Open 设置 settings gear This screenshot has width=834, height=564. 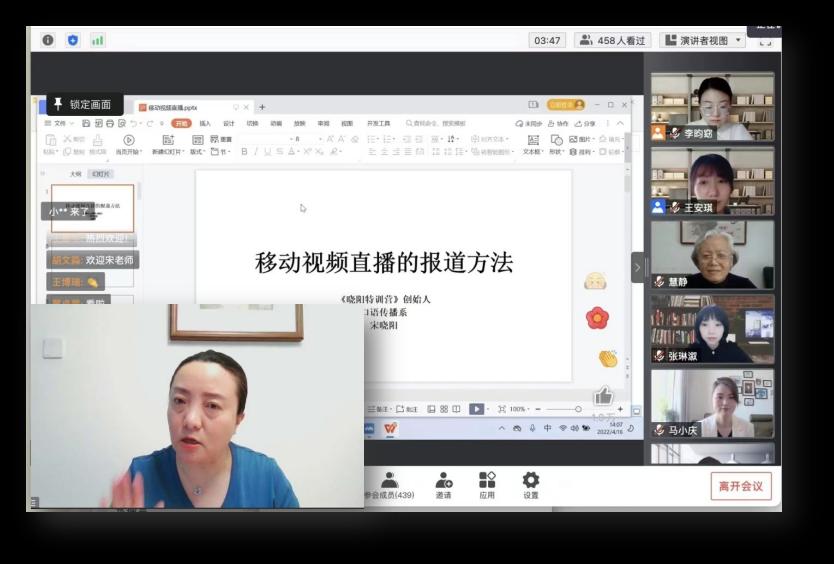click(x=531, y=485)
